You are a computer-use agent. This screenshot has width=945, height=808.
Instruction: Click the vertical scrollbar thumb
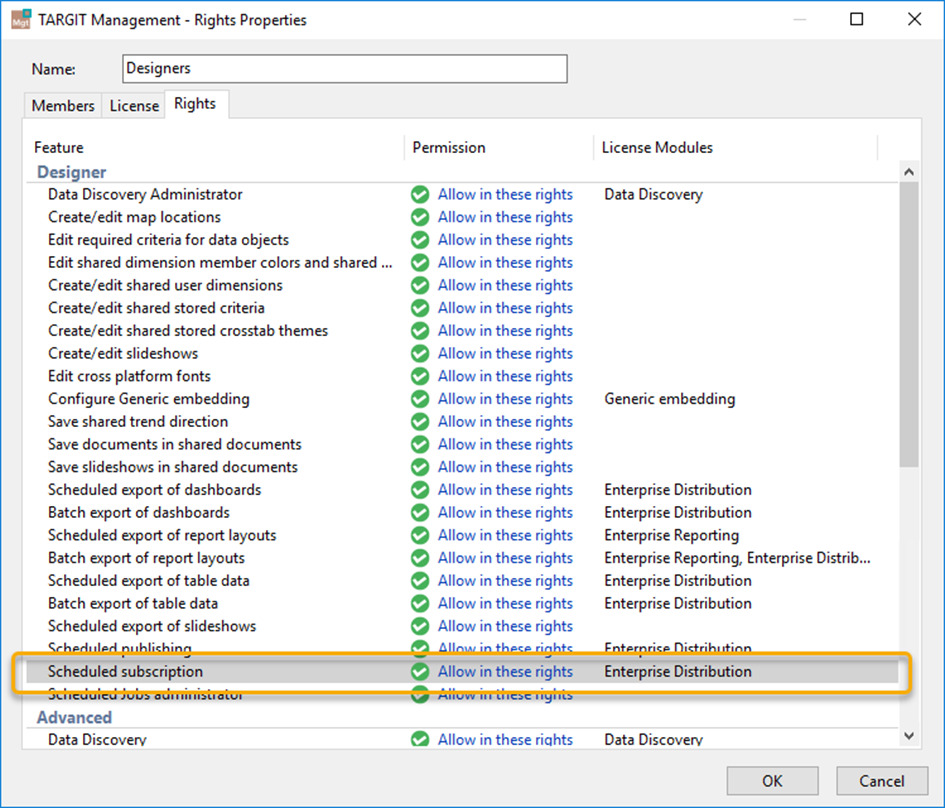coord(909,324)
